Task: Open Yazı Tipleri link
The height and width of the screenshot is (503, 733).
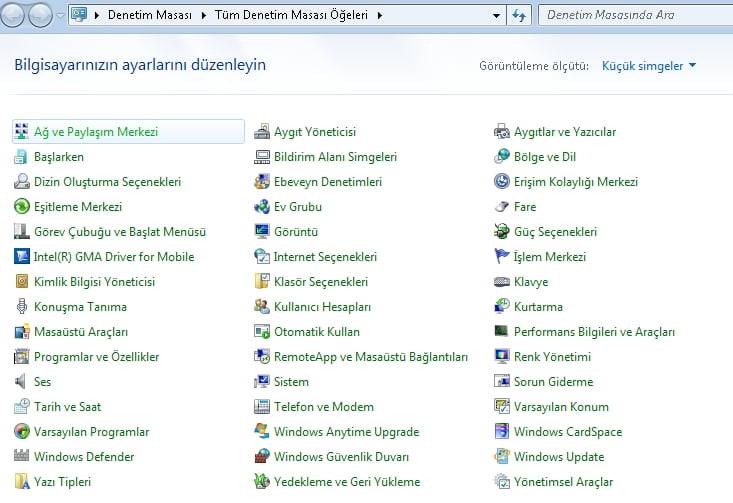Action: point(62,481)
